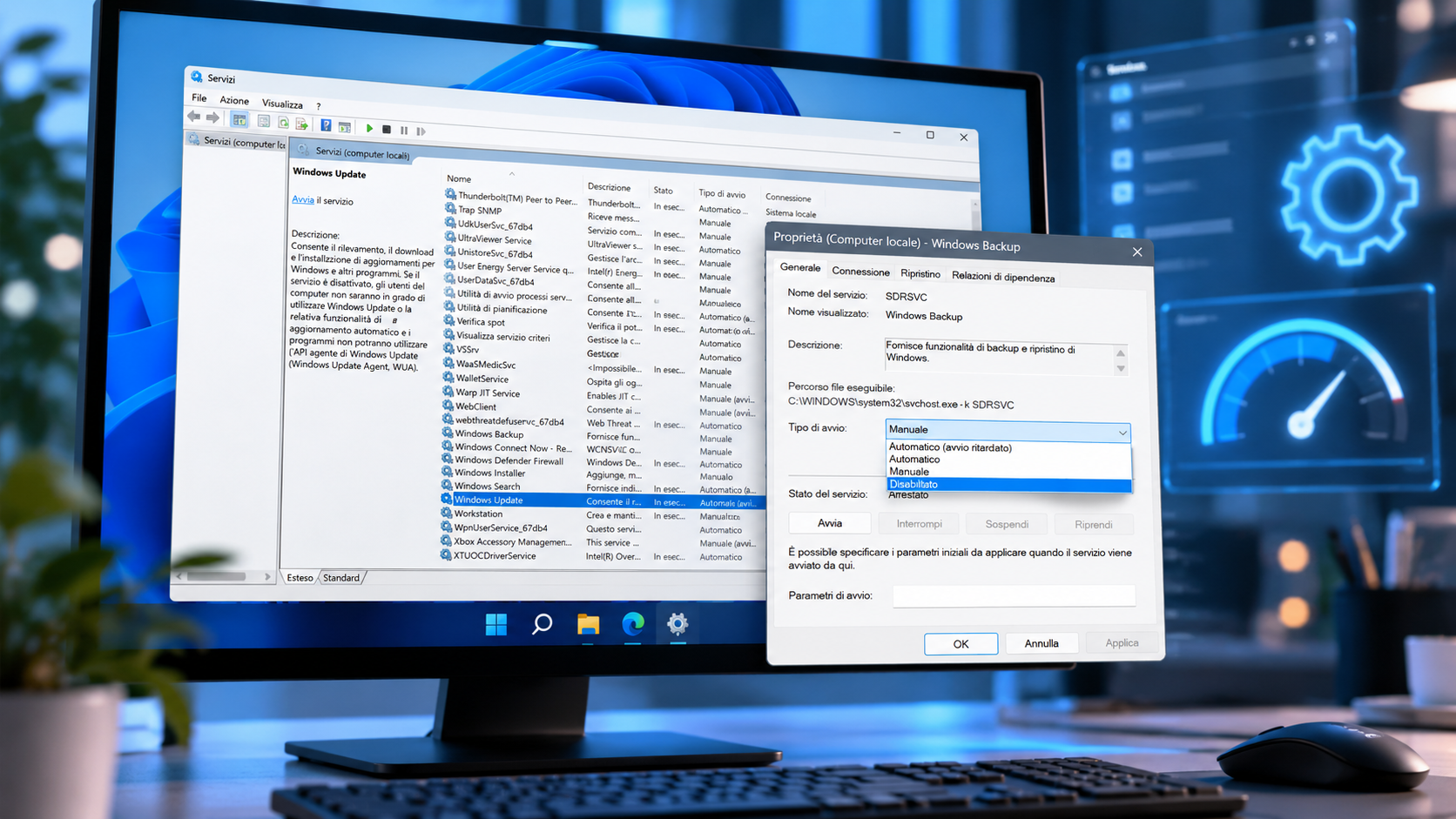The image size is (1456, 819).
Task: Open Microsoft Edge from the taskbar
Action: pyautogui.click(x=633, y=624)
